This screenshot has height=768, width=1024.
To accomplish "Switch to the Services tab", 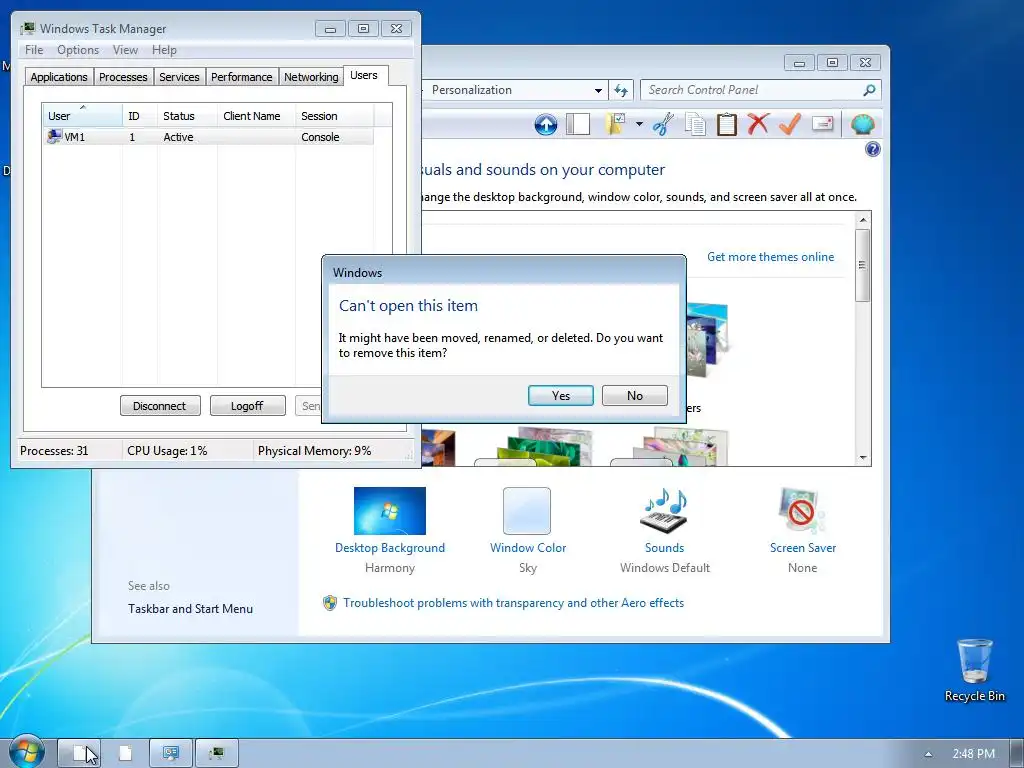I will 179,77.
